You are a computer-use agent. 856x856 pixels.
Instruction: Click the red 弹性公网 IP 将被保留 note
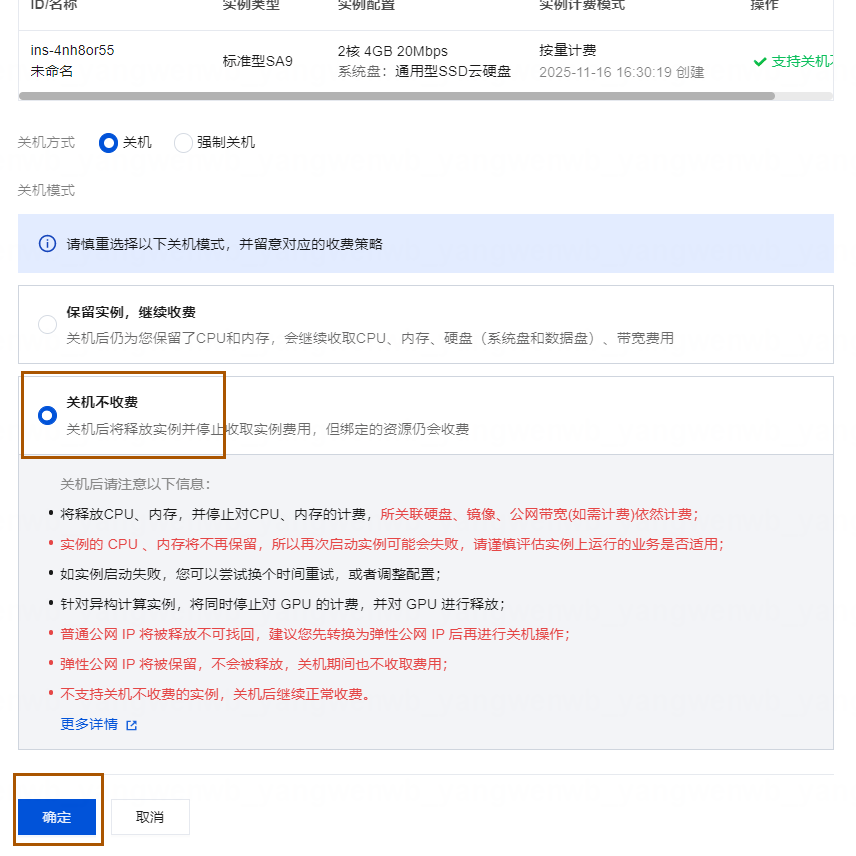pos(253,664)
